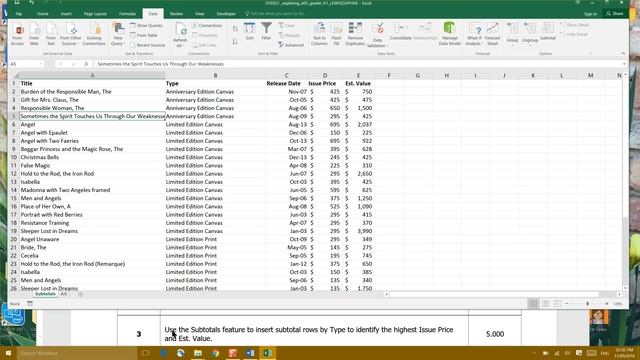Click the Consolidate icon
Viewport: 640px width, 360px height.
click(400, 32)
